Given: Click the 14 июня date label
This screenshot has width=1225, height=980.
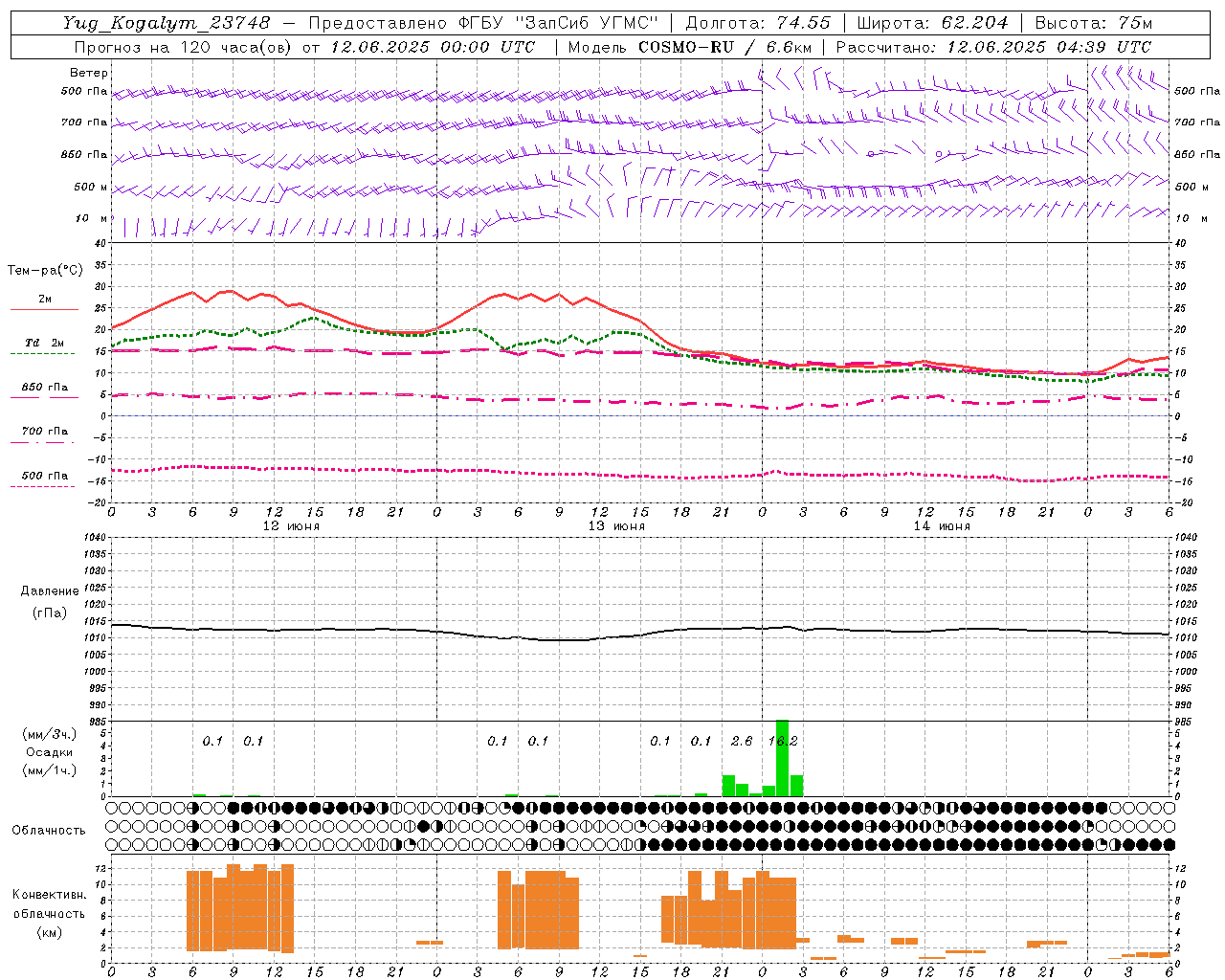Looking at the screenshot, I should [942, 526].
